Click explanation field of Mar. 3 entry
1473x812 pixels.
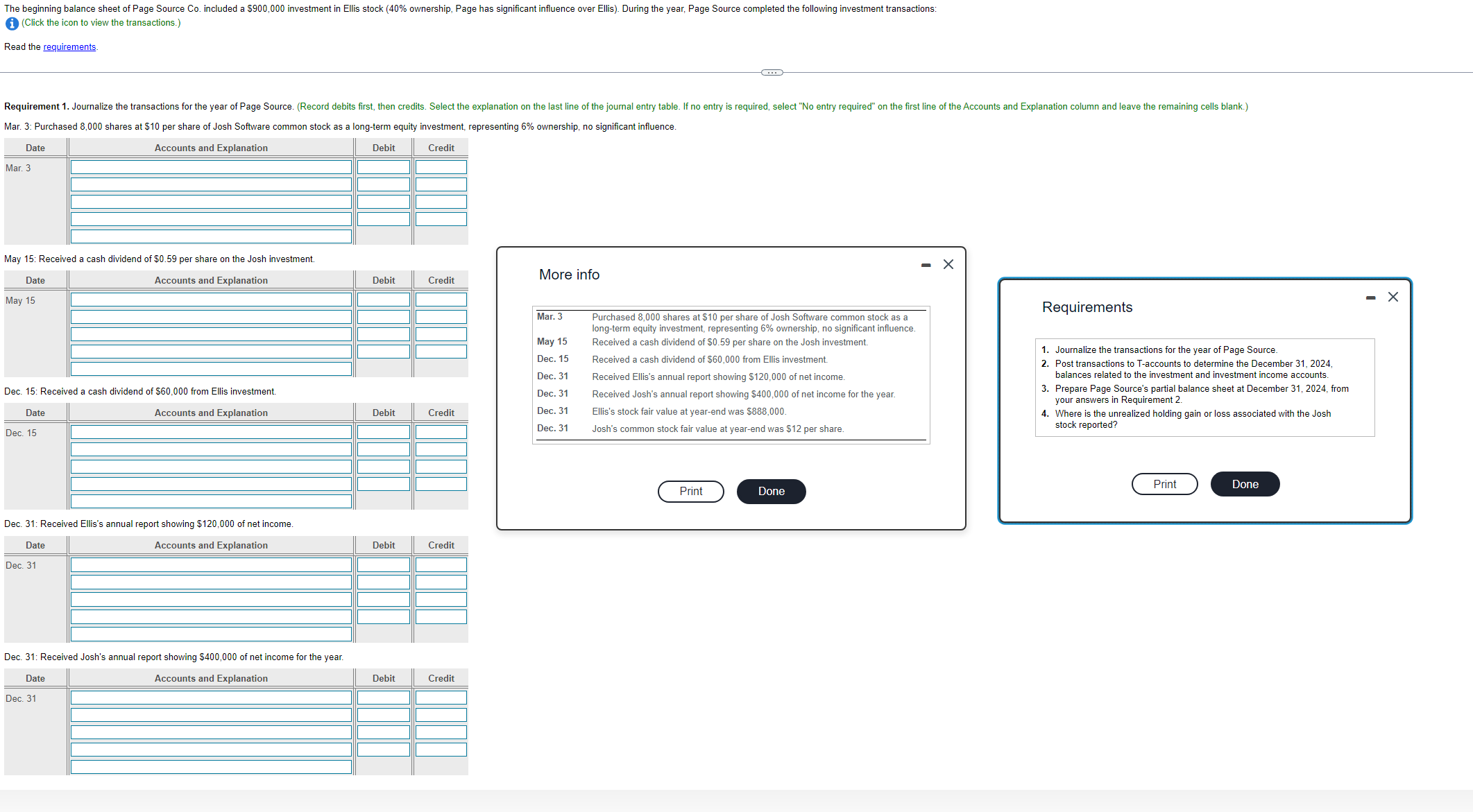click(211, 236)
